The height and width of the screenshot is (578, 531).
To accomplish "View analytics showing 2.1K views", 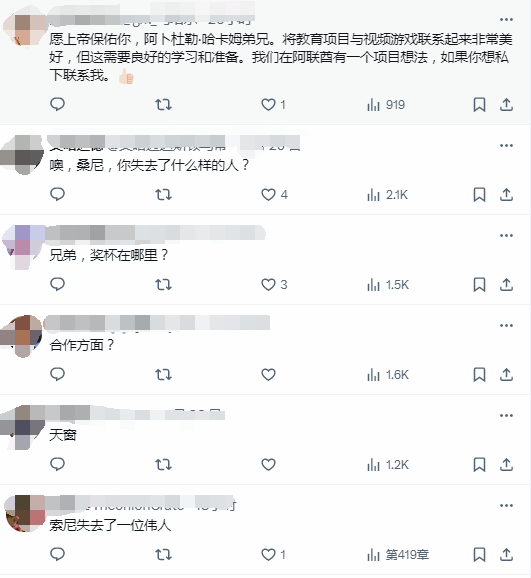I will (387, 195).
